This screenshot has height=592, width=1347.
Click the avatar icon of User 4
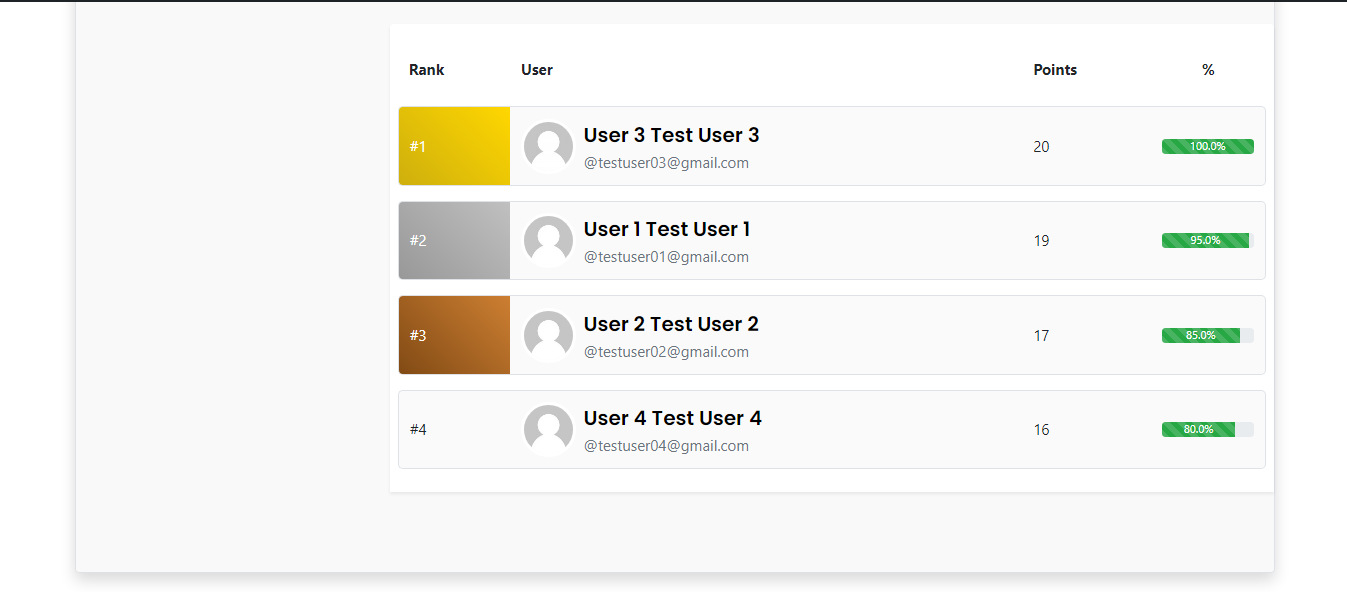click(548, 430)
